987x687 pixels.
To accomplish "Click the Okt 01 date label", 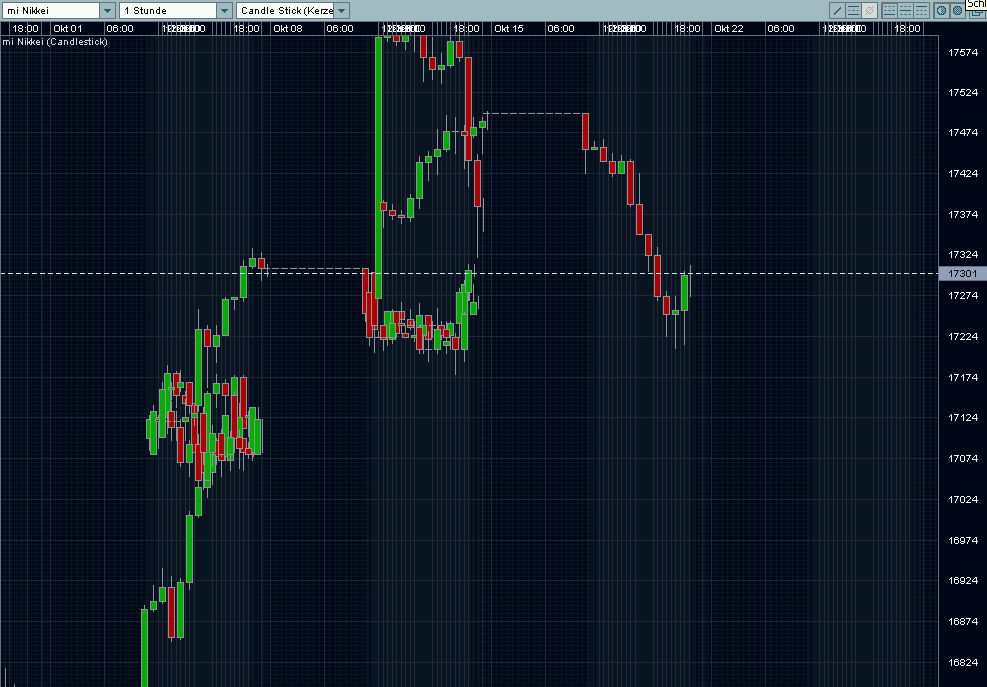I will (x=67, y=28).
